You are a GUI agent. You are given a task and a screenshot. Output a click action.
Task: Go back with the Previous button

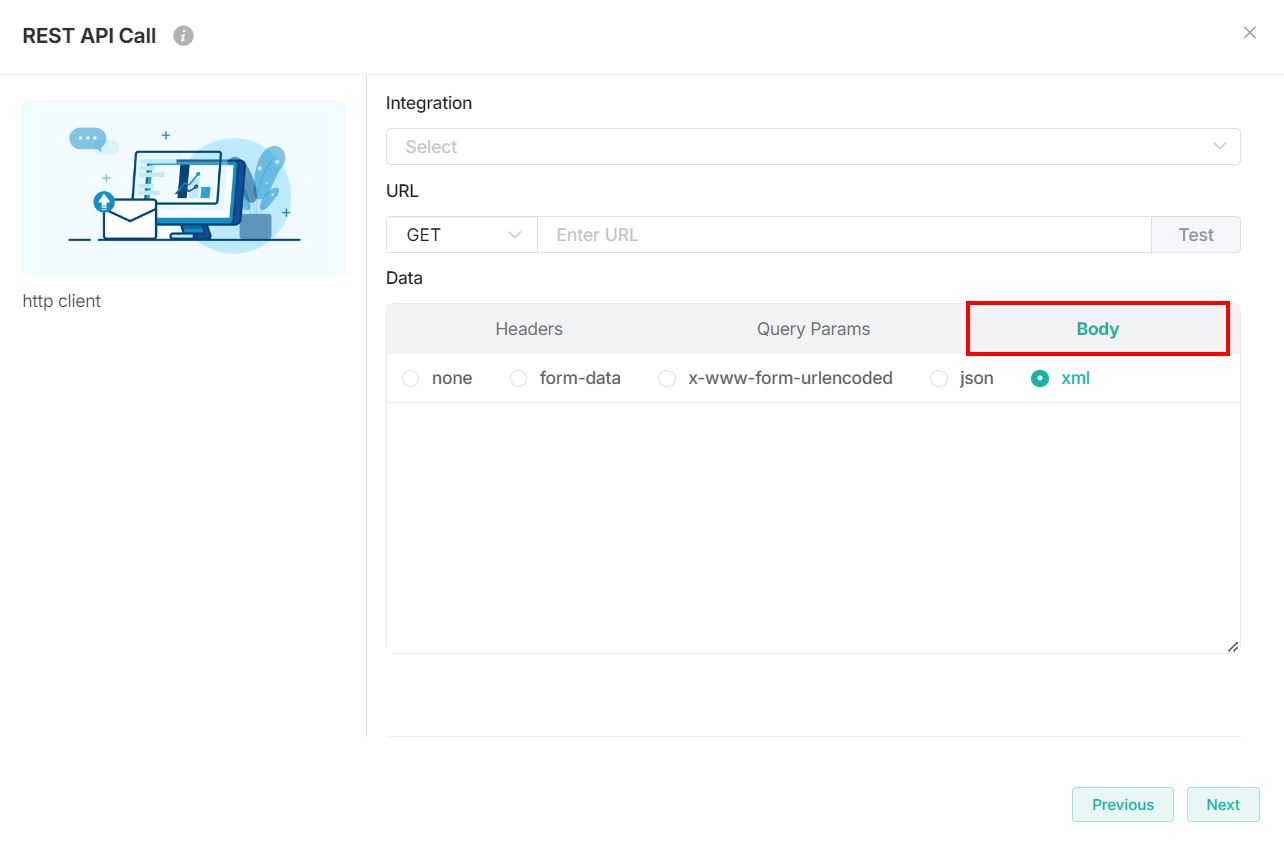(x=1122, y=805)
